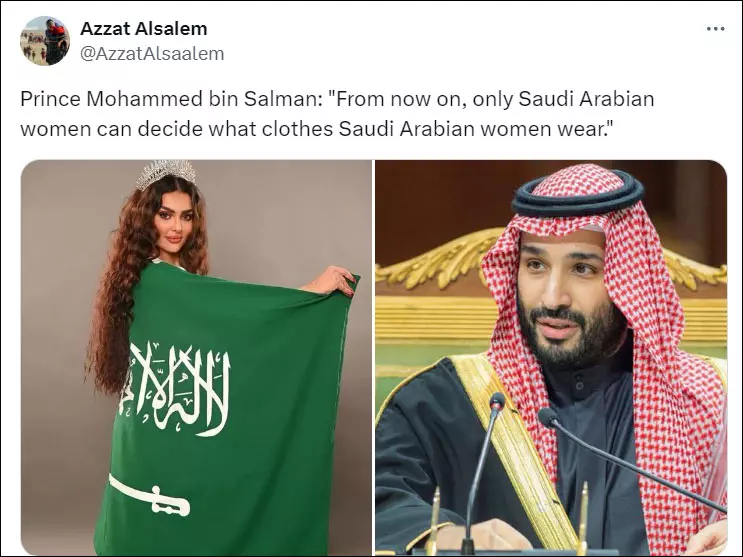Screen dimensions: 743x557
Task: Open the tweet's three-dot more options menu
Action: tap(716, 29)
